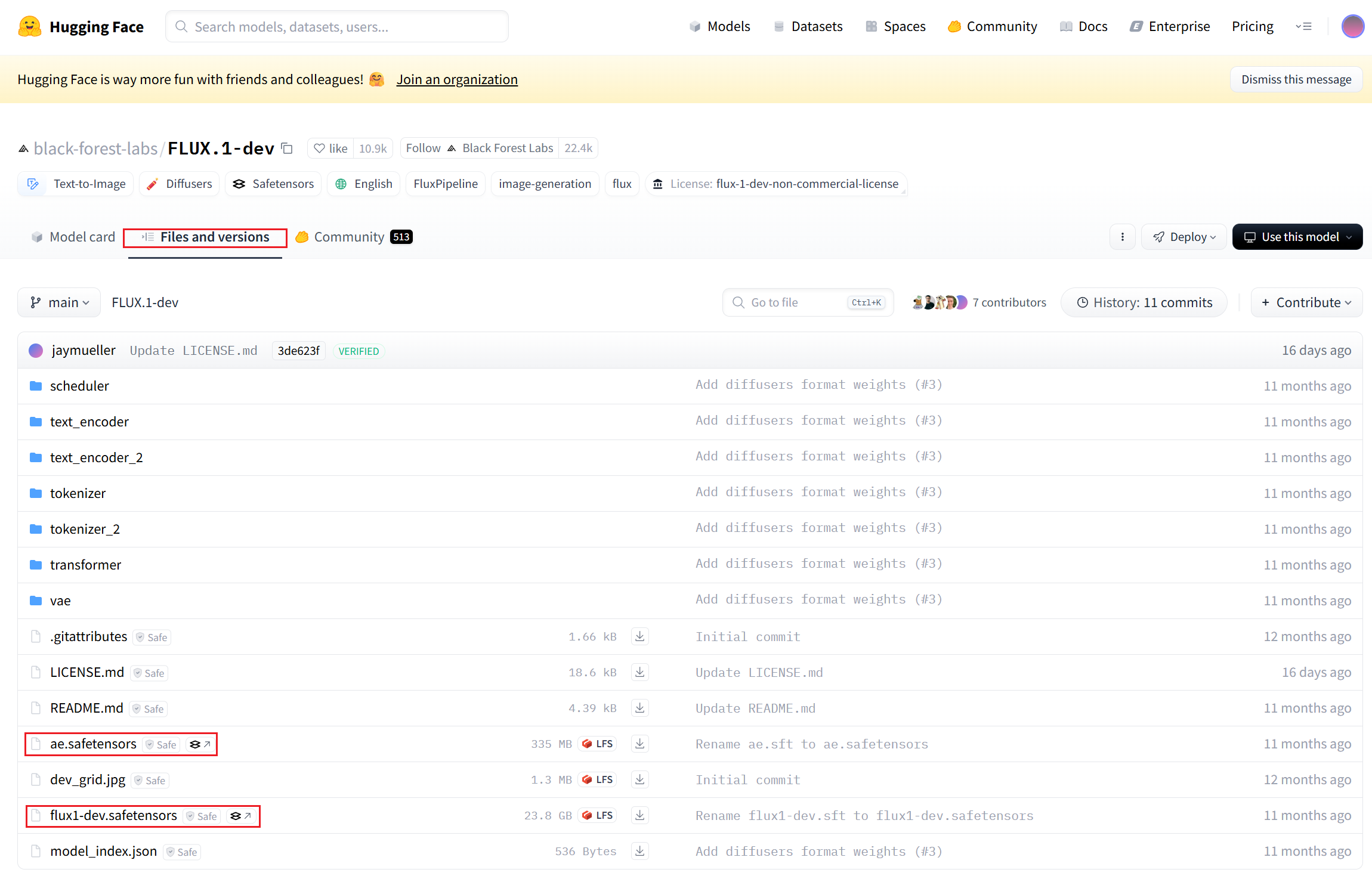Open the black-forest-labs organization link

click(95, 148)
